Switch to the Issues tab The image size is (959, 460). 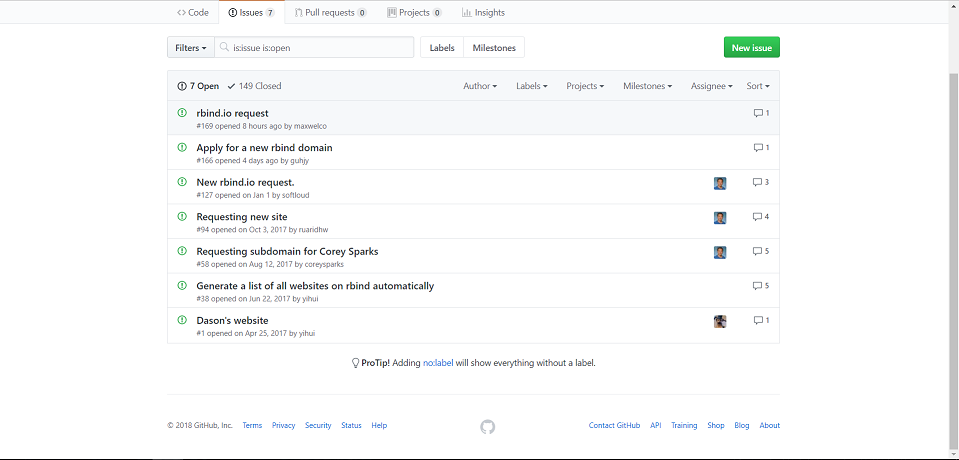point(251,12)
